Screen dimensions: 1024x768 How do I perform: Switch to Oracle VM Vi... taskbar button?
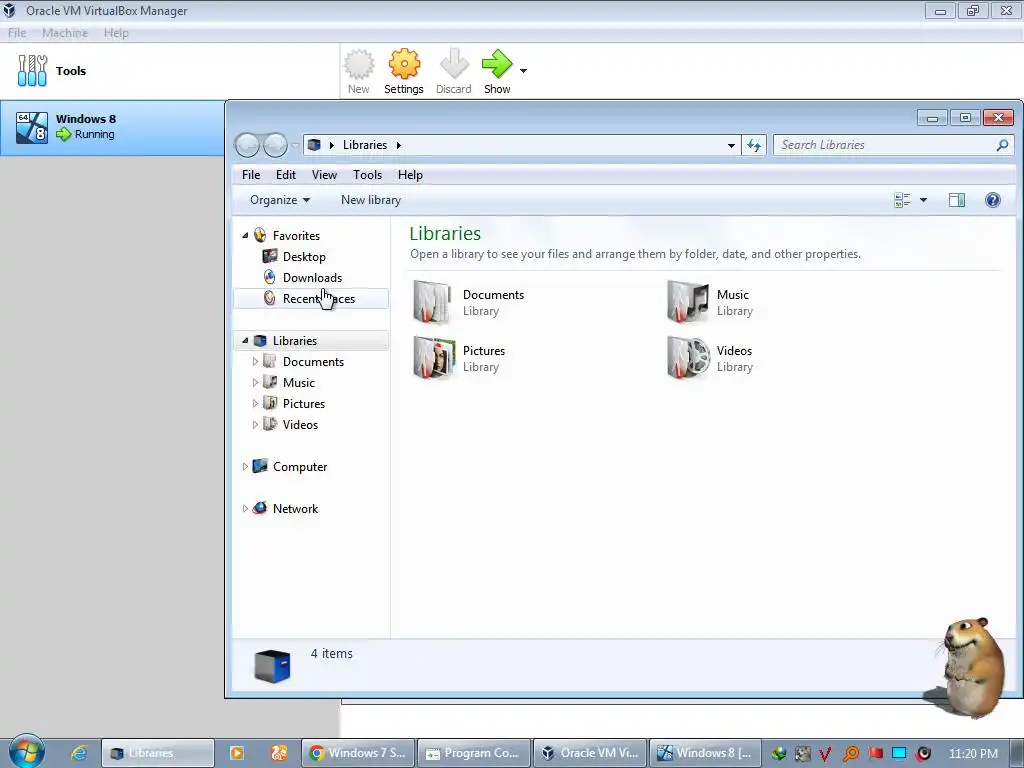pos(590,753)
